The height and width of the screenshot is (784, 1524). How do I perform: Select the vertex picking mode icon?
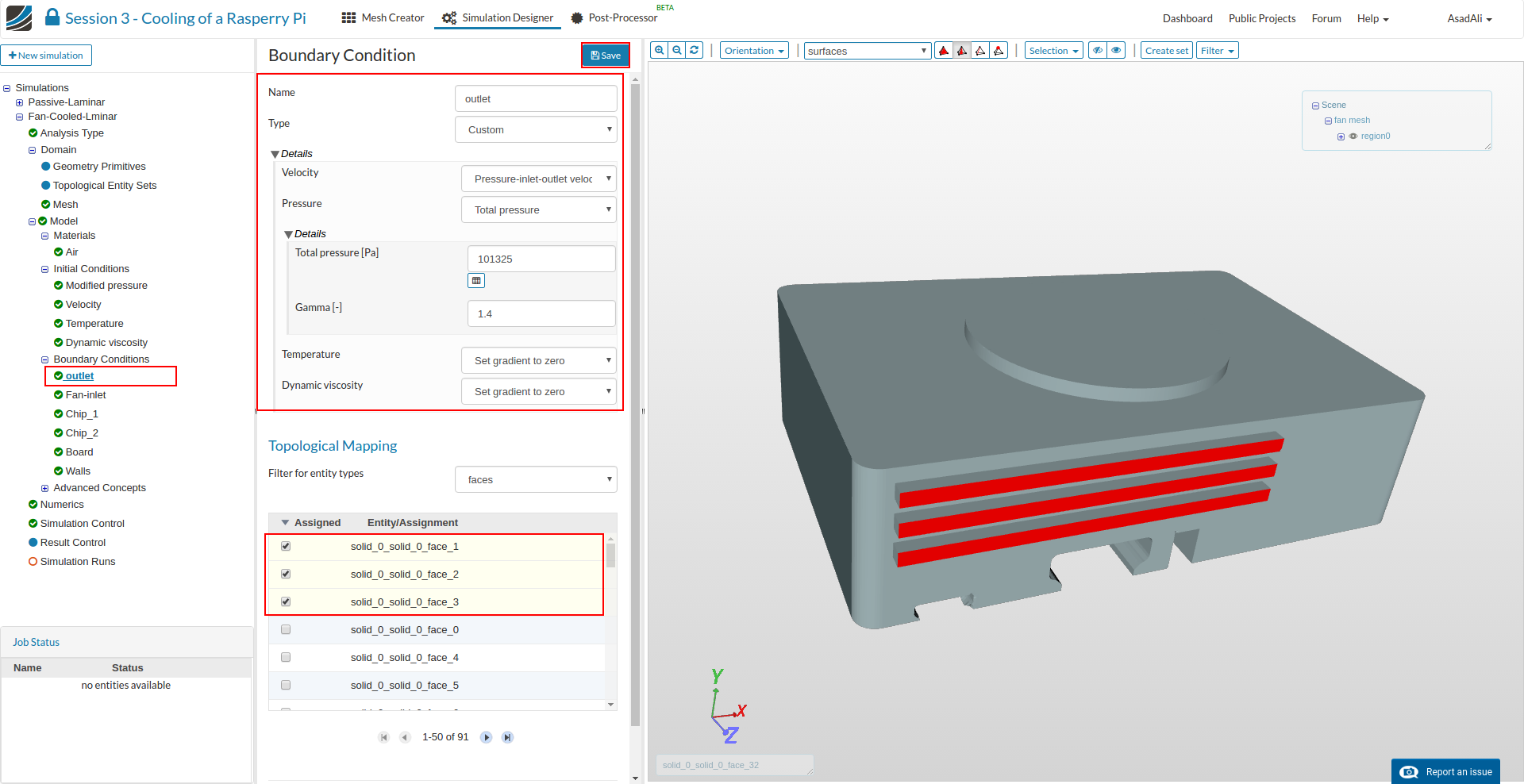(999, 51)
